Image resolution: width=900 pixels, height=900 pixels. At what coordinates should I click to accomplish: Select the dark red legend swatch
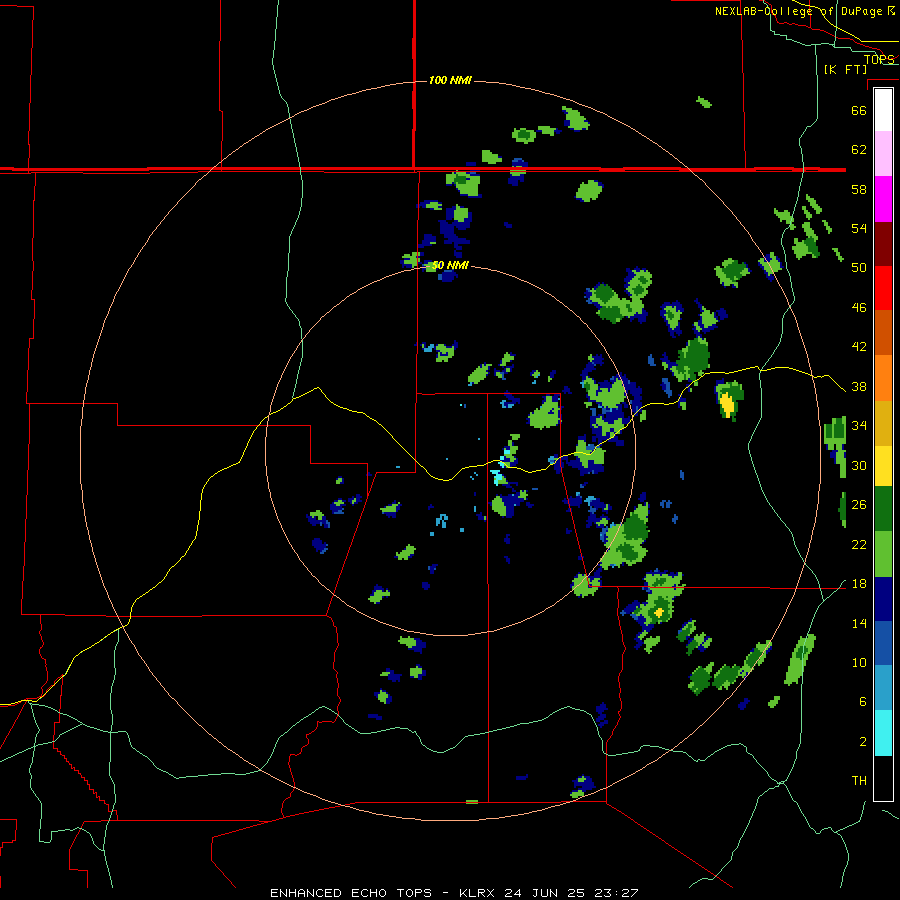(x=883, y=243)
